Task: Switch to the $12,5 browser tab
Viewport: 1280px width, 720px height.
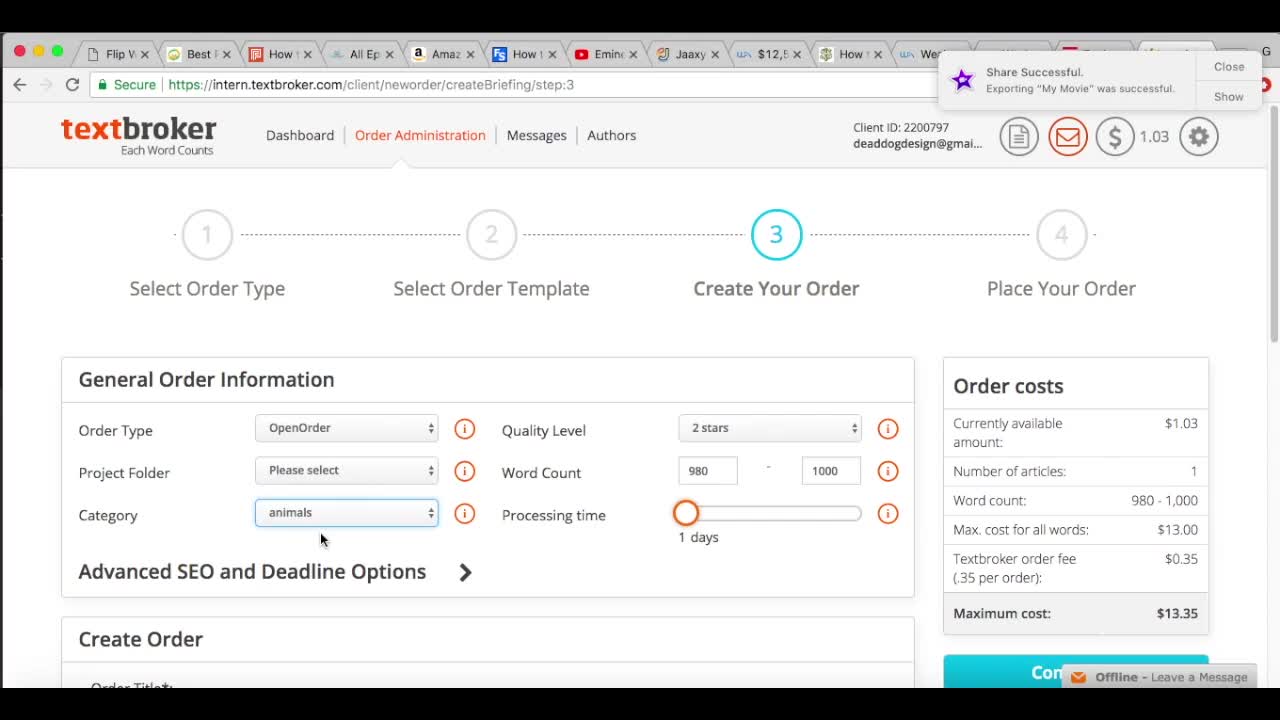Action: (x=768, y=54)
